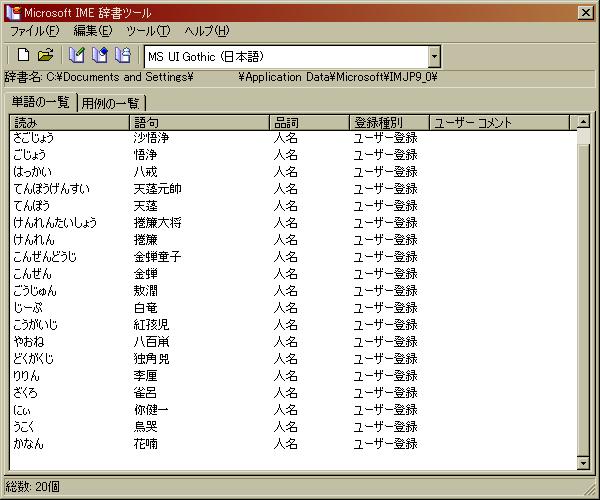Sort by the ユーザーコメント column header

(x=499, y=123)
